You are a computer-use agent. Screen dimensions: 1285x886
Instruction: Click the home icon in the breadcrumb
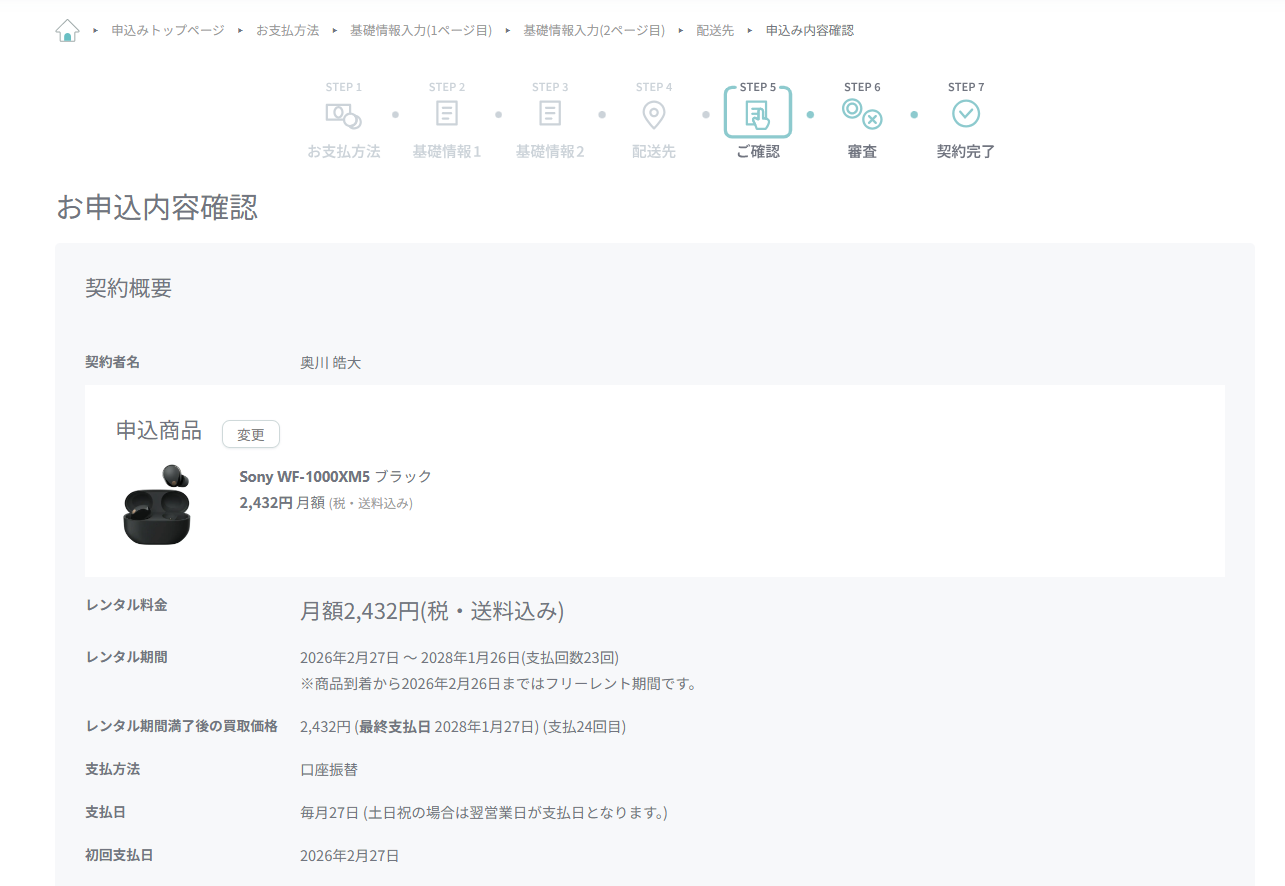66,29
